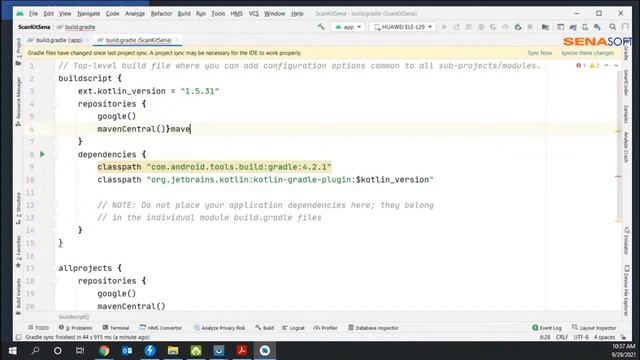Open the HUAWEI ELE-L29 device dropdown

[403, 27]
